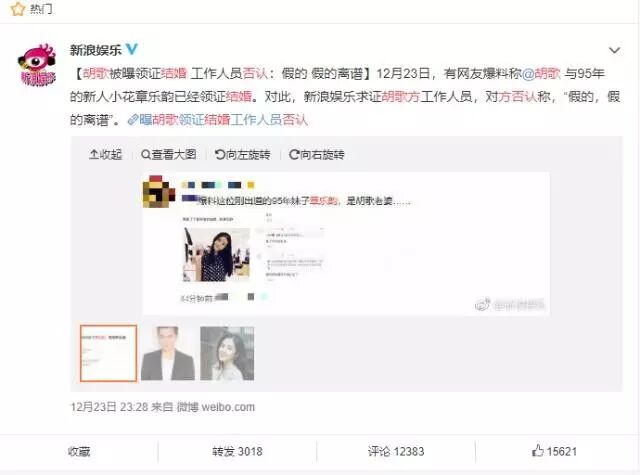Like the post via thumbs-up 15621
The width and height of the screenshot is (640, 475).
554,451
